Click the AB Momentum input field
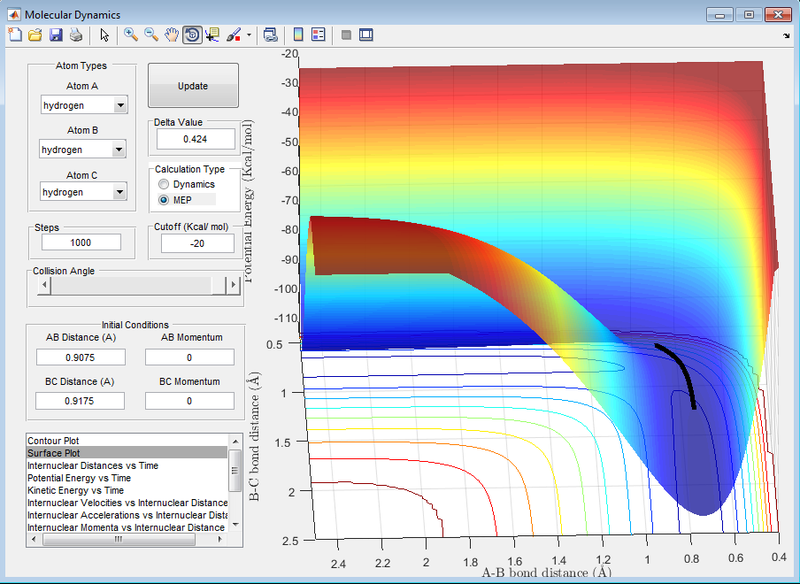The height and width of the screenshot is (584, 800). click(x=189, y=357)
